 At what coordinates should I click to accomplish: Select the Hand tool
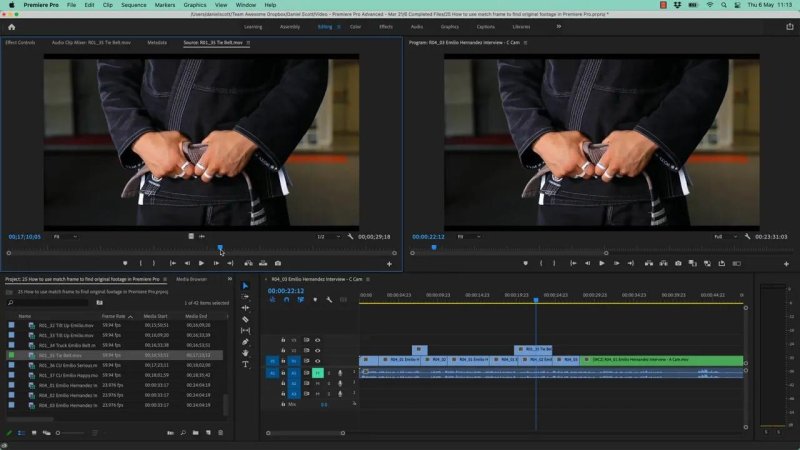click(245, 353)
